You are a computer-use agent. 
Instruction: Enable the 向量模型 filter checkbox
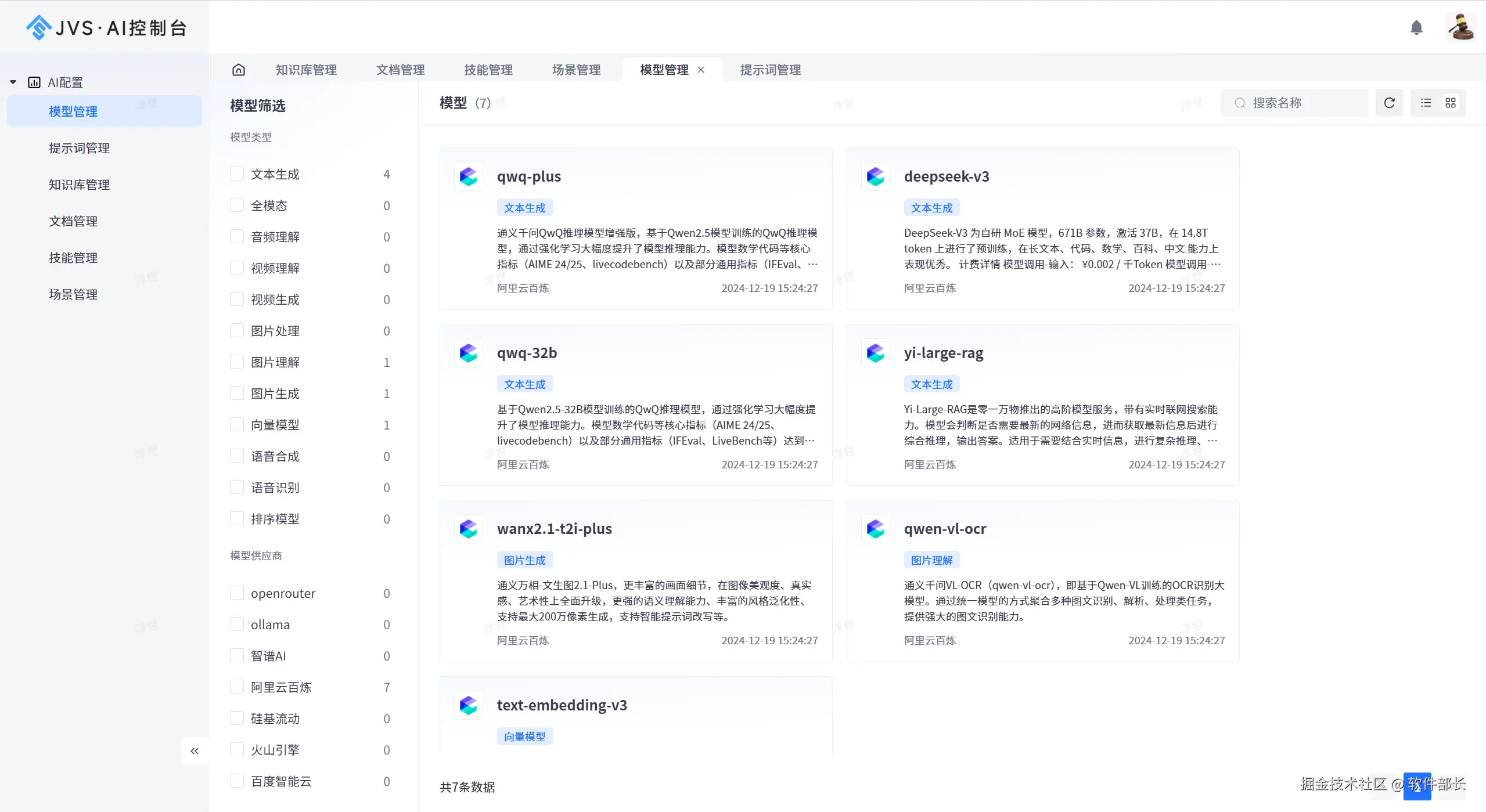pyautogui.click(x=237, y=425)
